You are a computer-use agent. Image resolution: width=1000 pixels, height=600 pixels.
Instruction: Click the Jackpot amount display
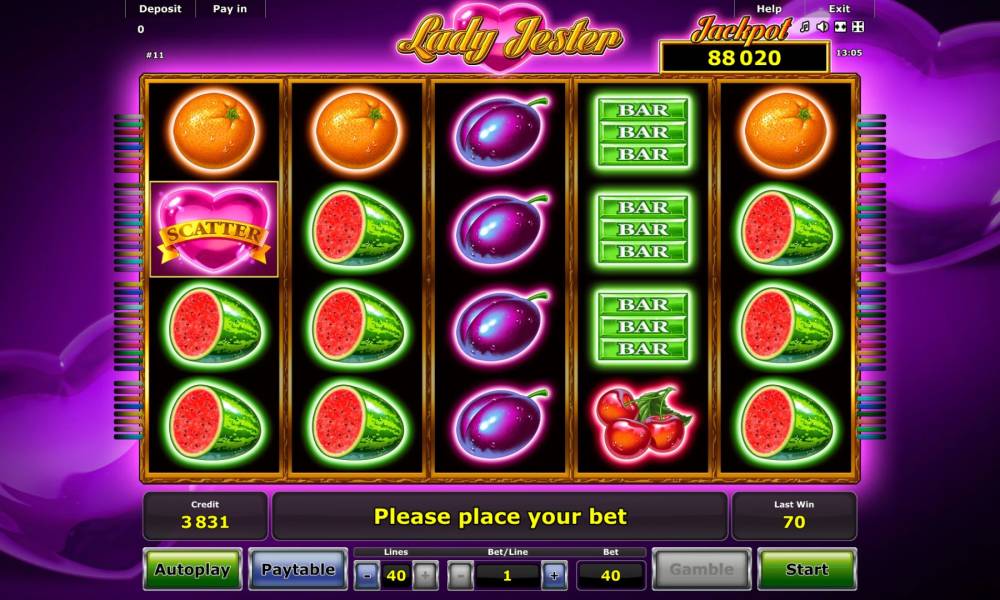pos(744,58)
